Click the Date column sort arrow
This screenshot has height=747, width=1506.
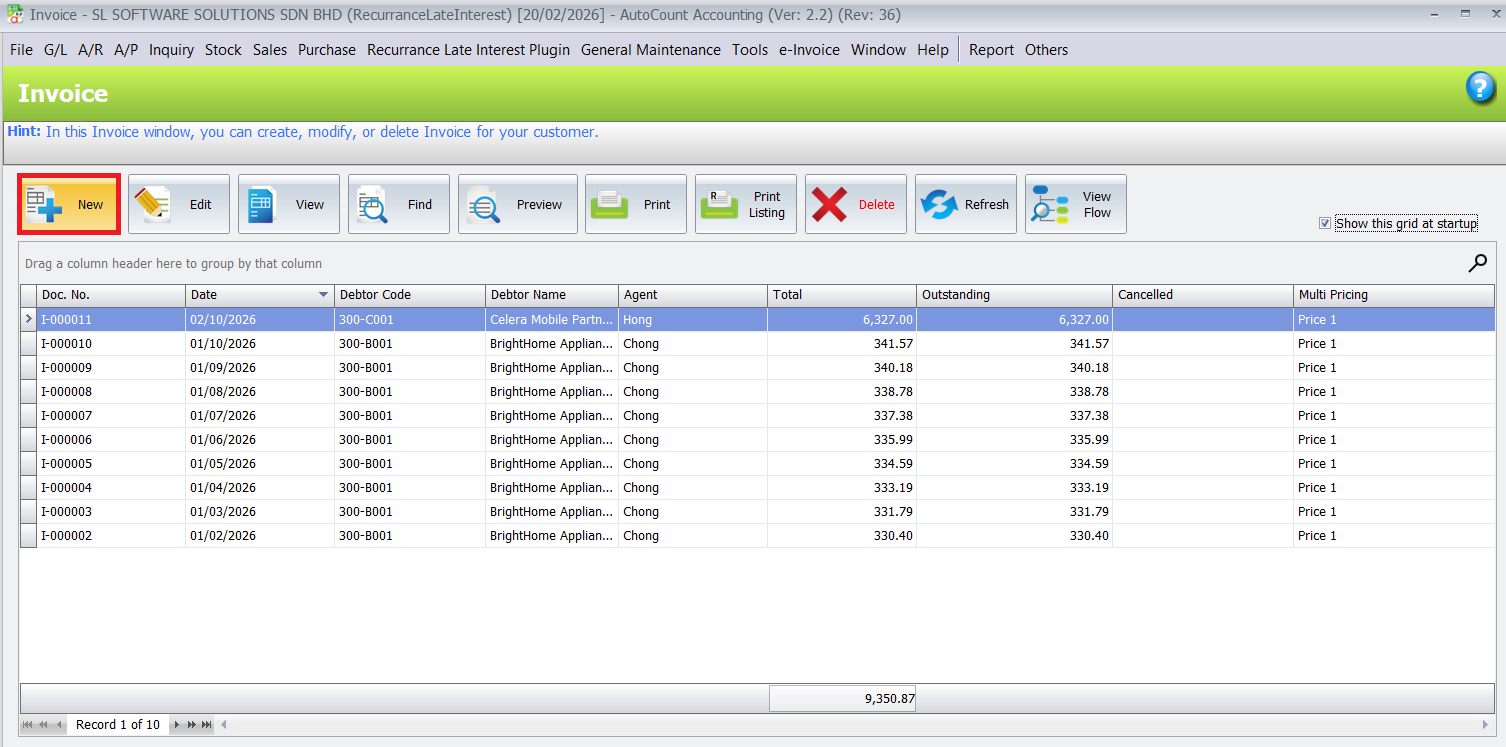[323, 295]
